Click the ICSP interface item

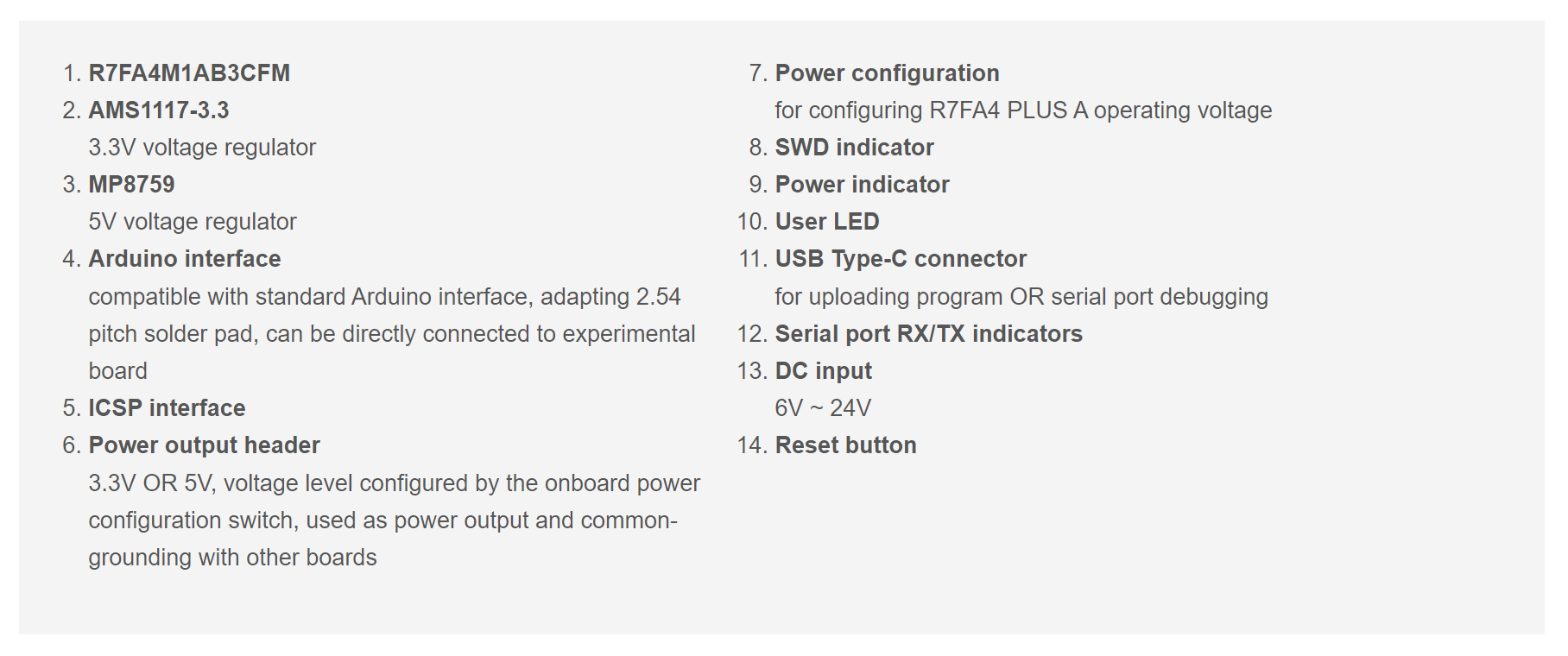[167, 408]
